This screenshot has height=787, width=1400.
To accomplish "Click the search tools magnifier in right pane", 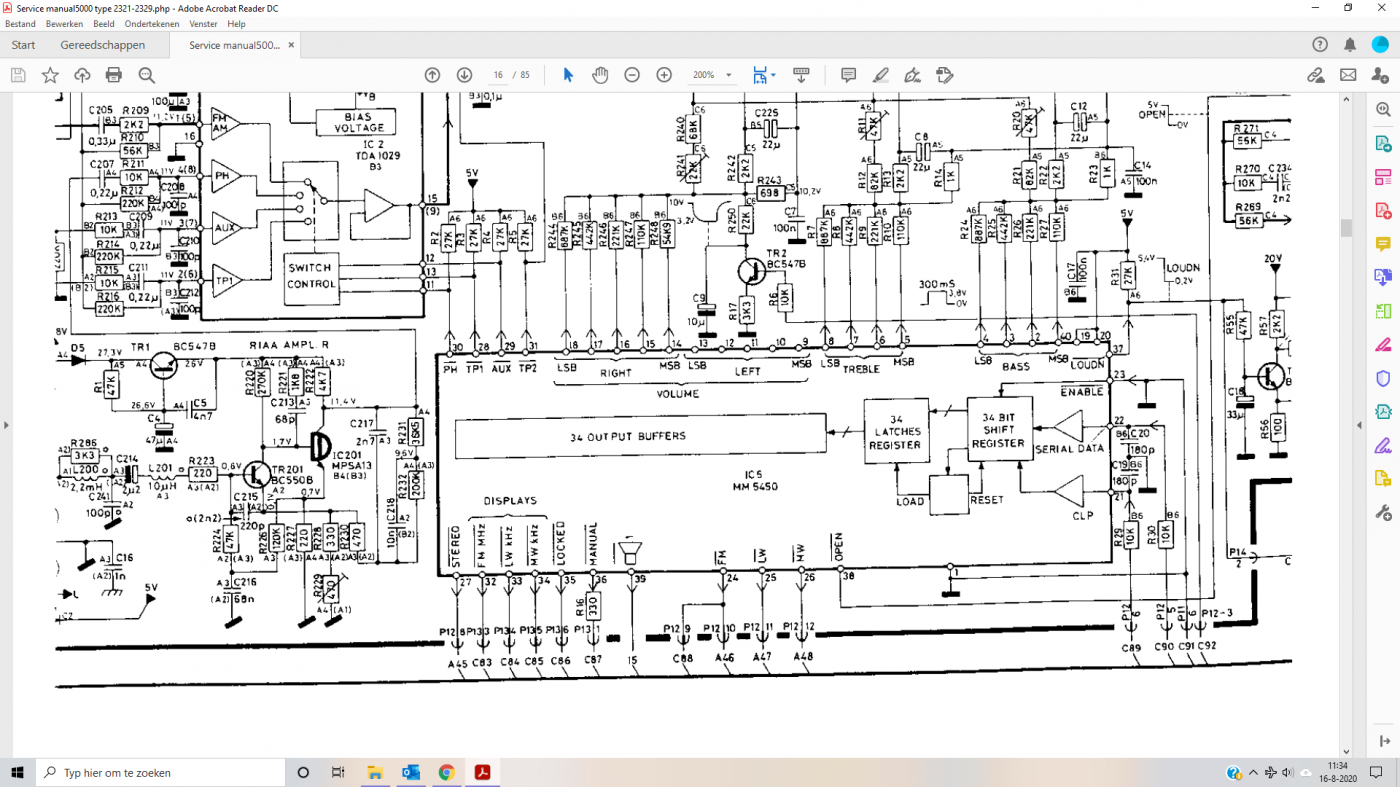I will click(x=1383, y=109).
